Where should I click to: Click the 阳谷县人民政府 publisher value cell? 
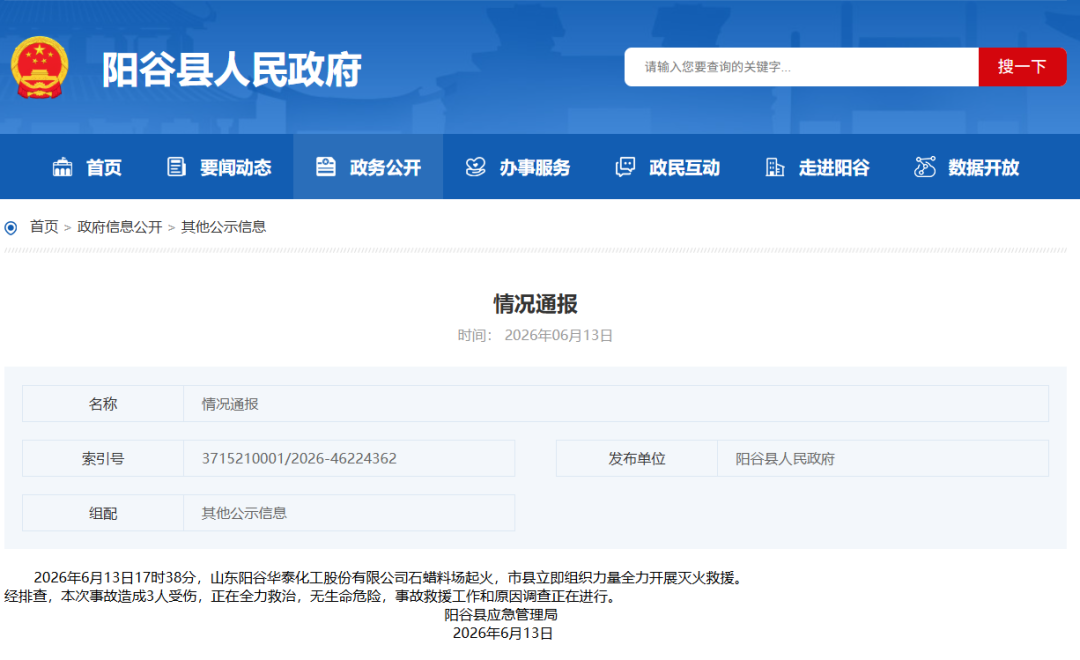click(x=883, y=459)
